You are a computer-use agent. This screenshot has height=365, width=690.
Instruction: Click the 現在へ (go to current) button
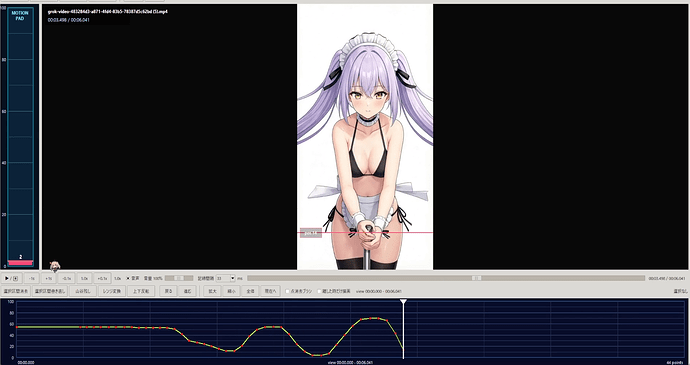tap(270, 291)
